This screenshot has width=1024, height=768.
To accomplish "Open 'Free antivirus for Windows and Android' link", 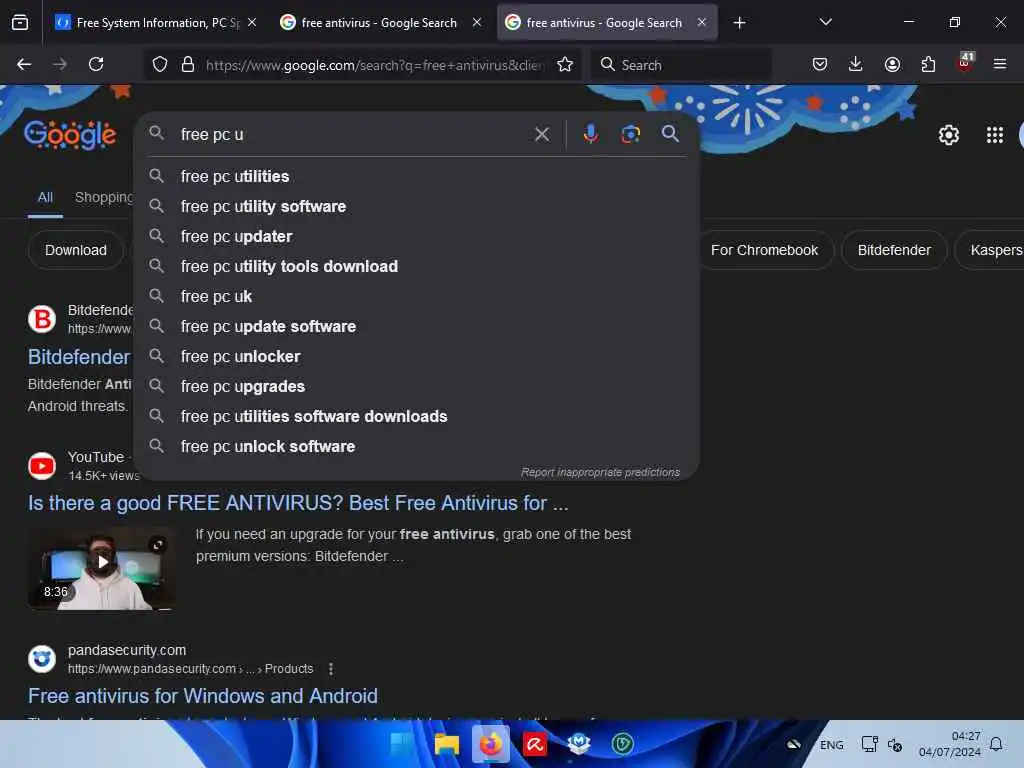I will [202, 696].
